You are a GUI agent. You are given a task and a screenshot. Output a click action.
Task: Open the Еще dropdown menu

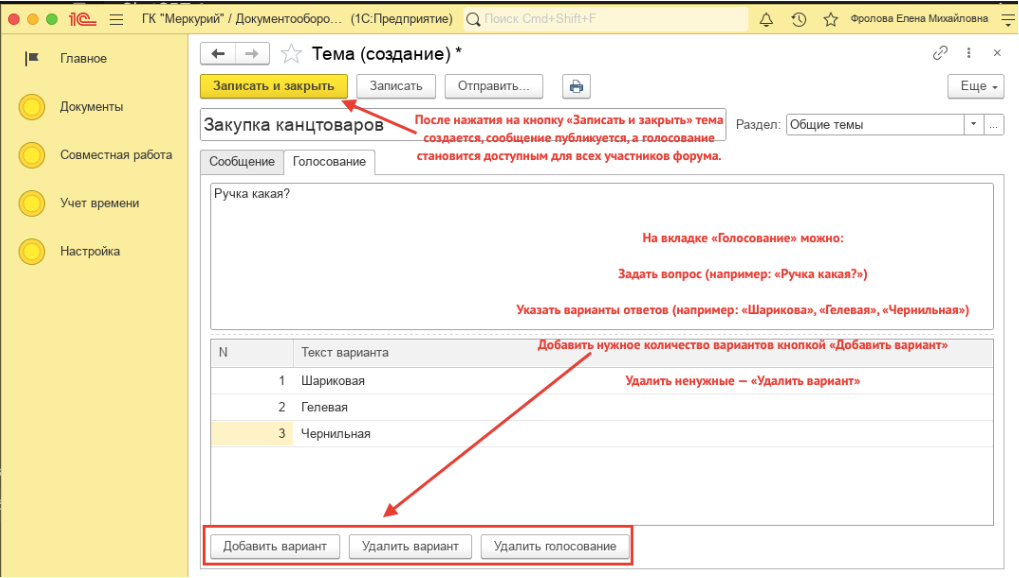[x=974, y=86]
